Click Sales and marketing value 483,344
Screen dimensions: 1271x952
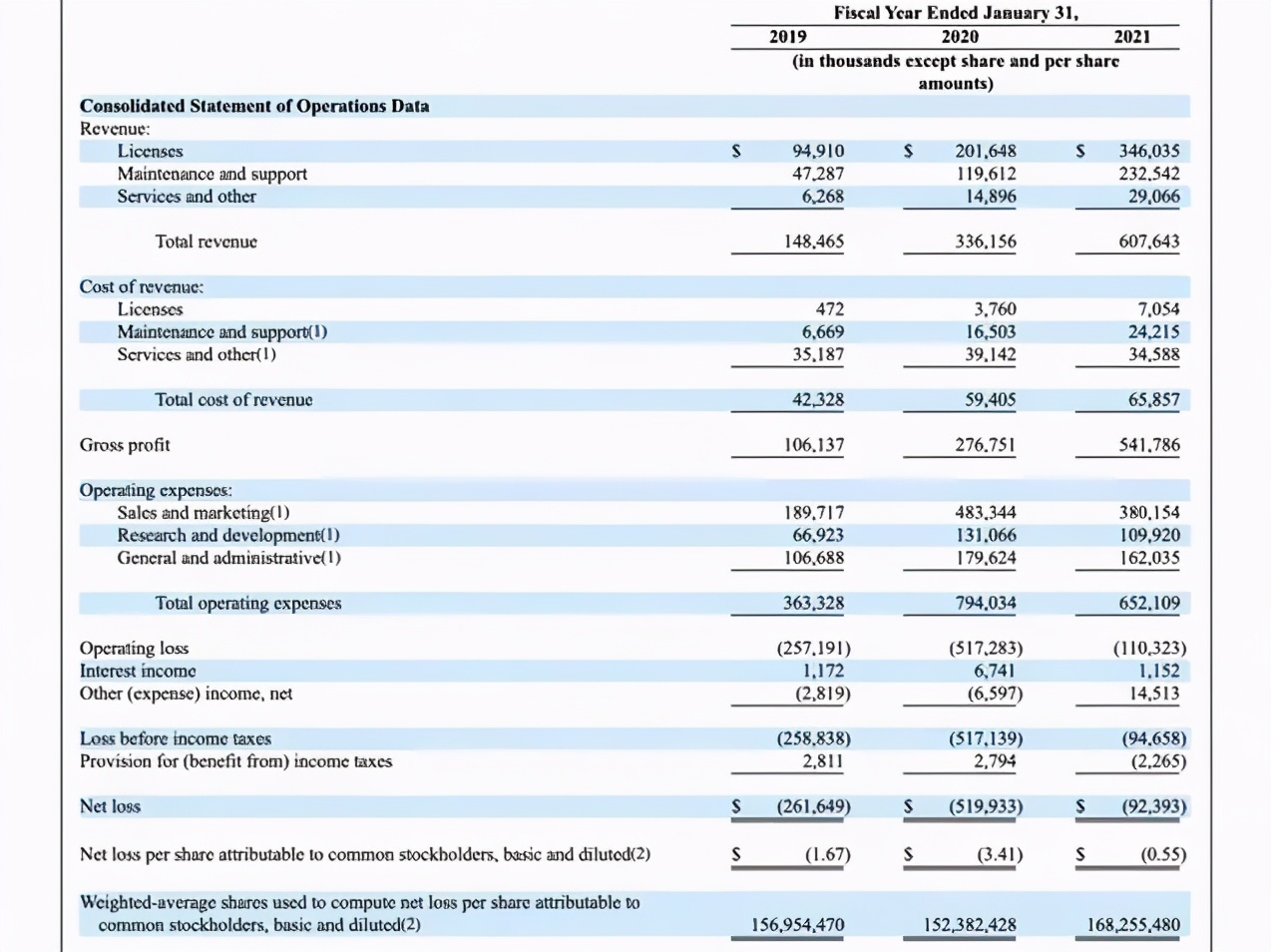click(986, 513)
